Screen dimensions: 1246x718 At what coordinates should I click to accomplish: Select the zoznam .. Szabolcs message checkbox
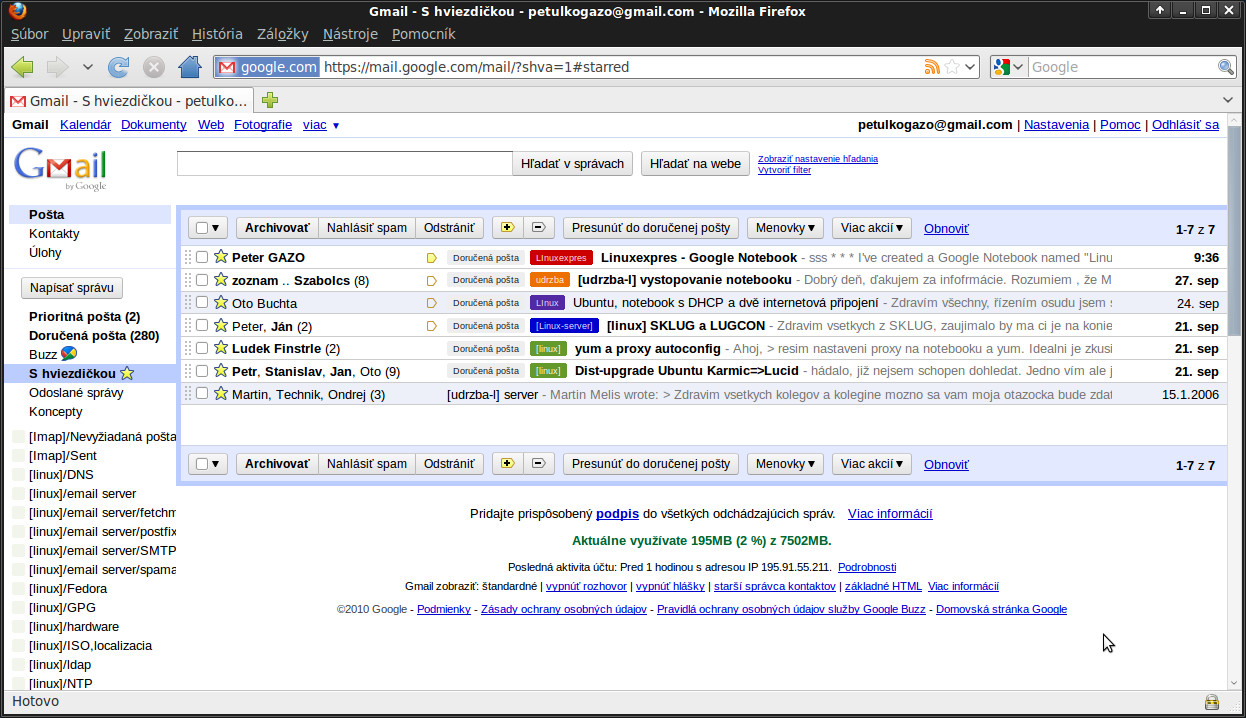[x=202, y=280]
